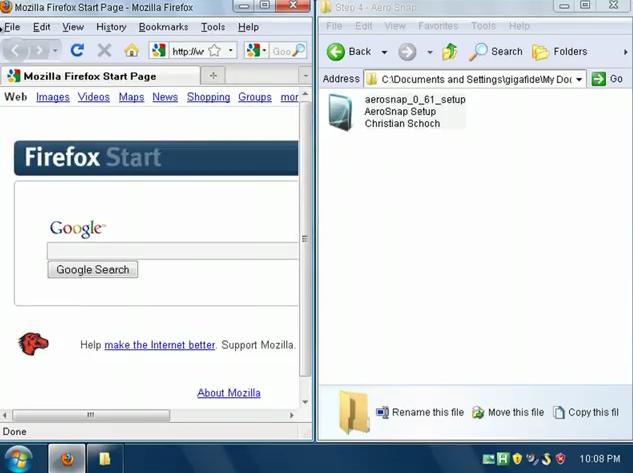Viewport: 633px width, 473px height.
Task: Bookmark this page with the star icon
Action: [x=215, y=51]
